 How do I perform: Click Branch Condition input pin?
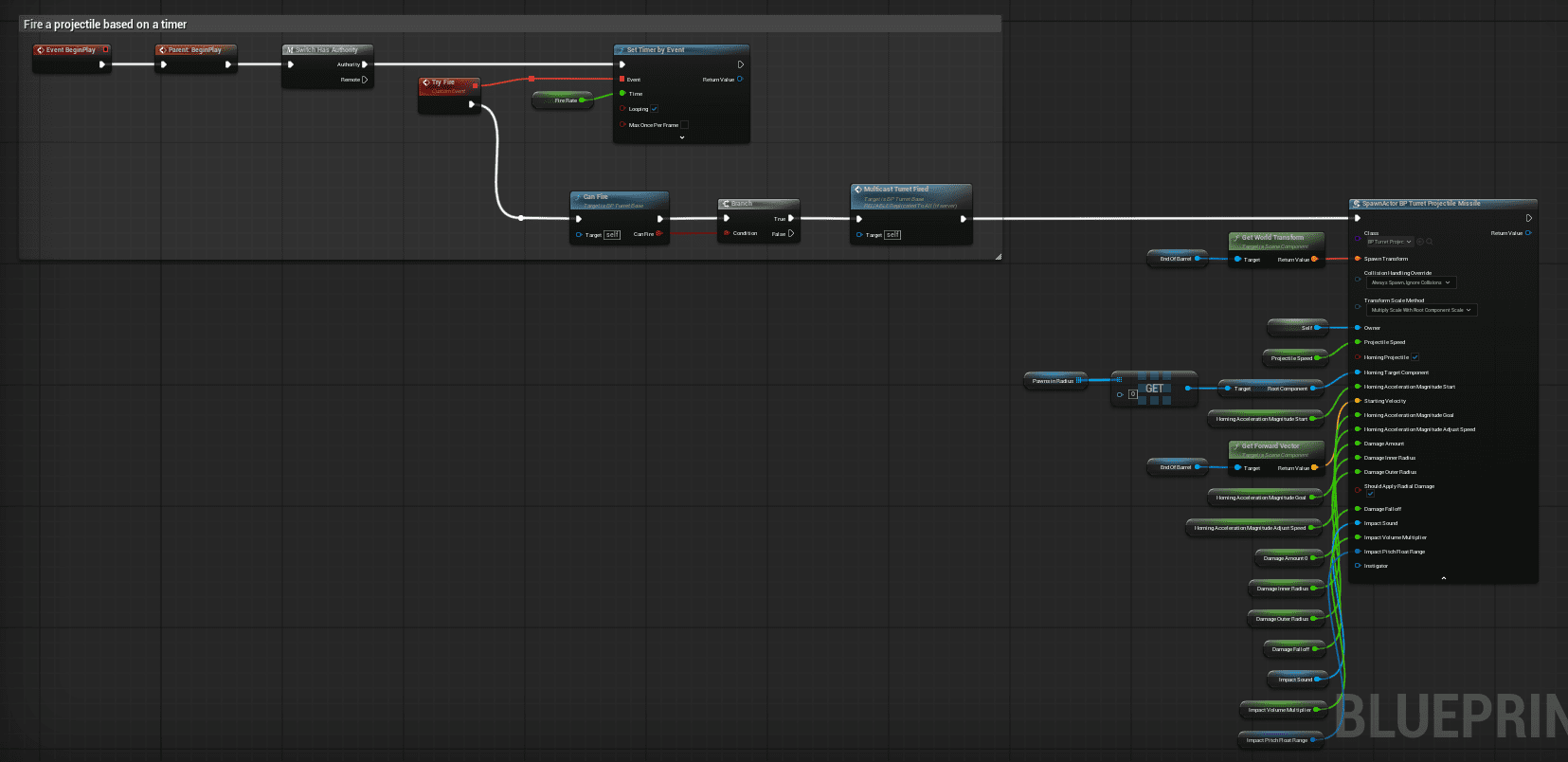pos(727,232)
